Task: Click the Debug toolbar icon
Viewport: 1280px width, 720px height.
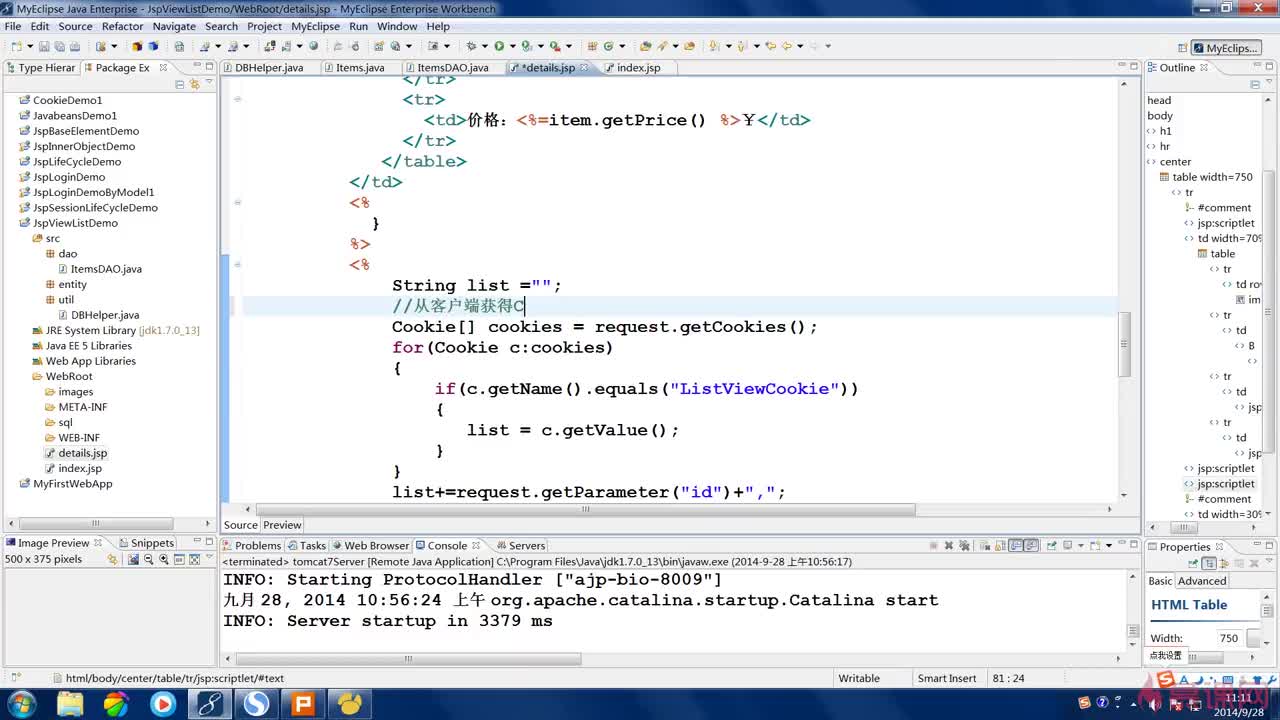Action: 470,46
